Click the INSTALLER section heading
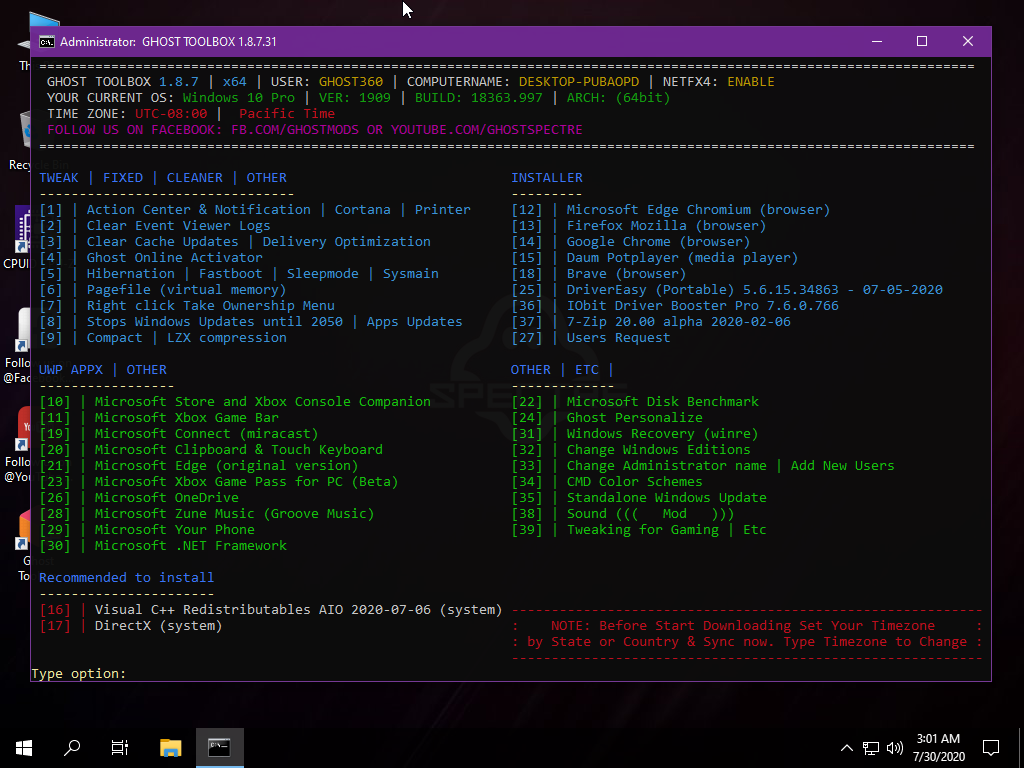This screenshot has width=1024, height=768. tap(547, 178)
